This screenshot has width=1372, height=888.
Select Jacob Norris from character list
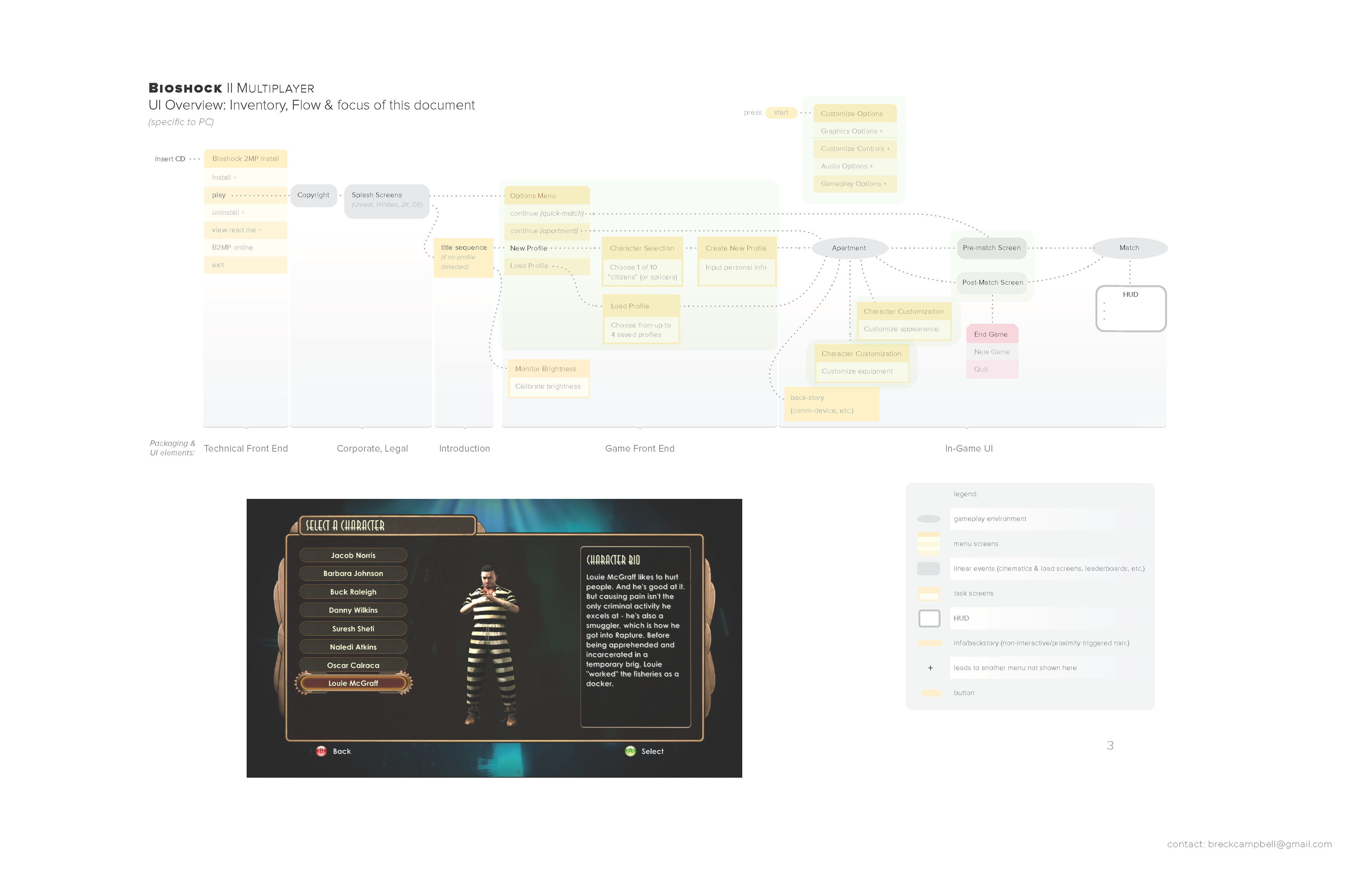click(x=353, y=555)
